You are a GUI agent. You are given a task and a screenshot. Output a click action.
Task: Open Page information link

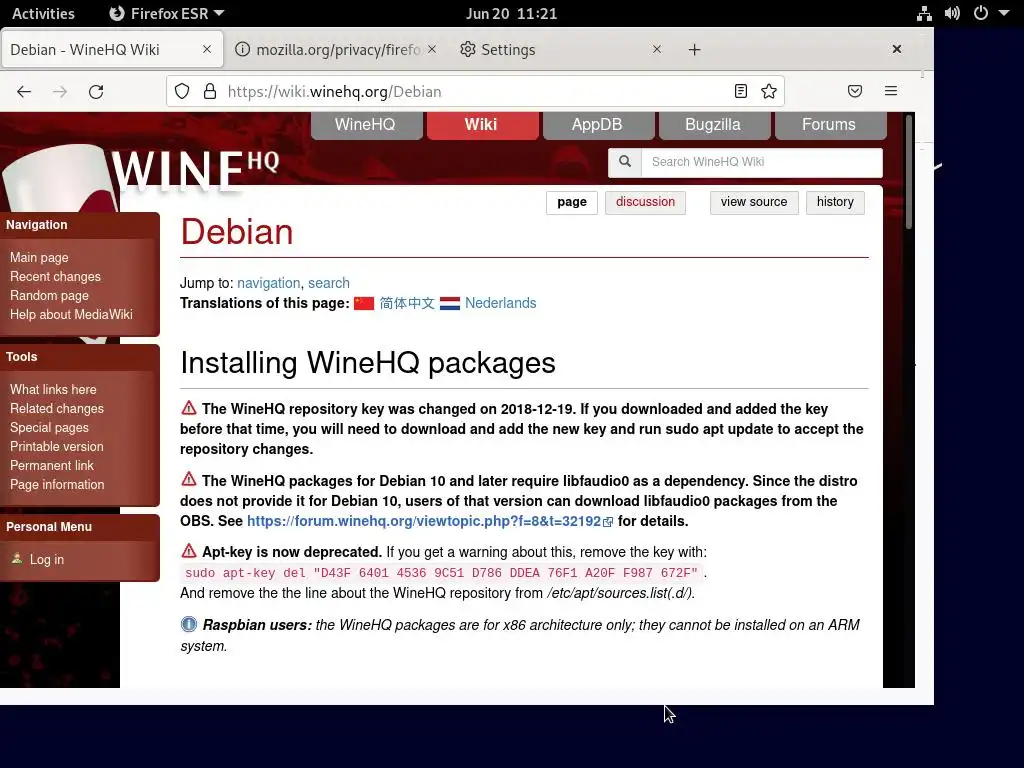tap(57, 484)
